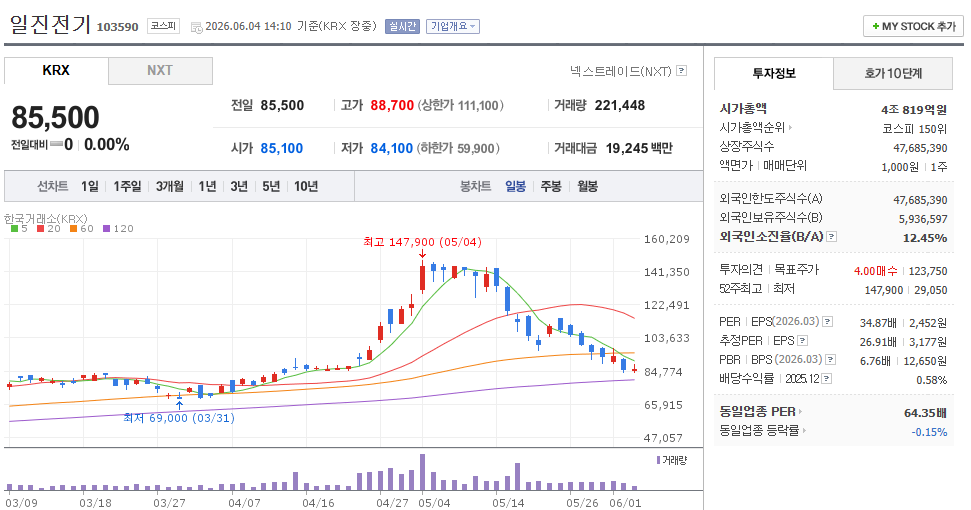Click the 배당수익률 value 0.58%
The image size is (971, 510).
(931, 380)
